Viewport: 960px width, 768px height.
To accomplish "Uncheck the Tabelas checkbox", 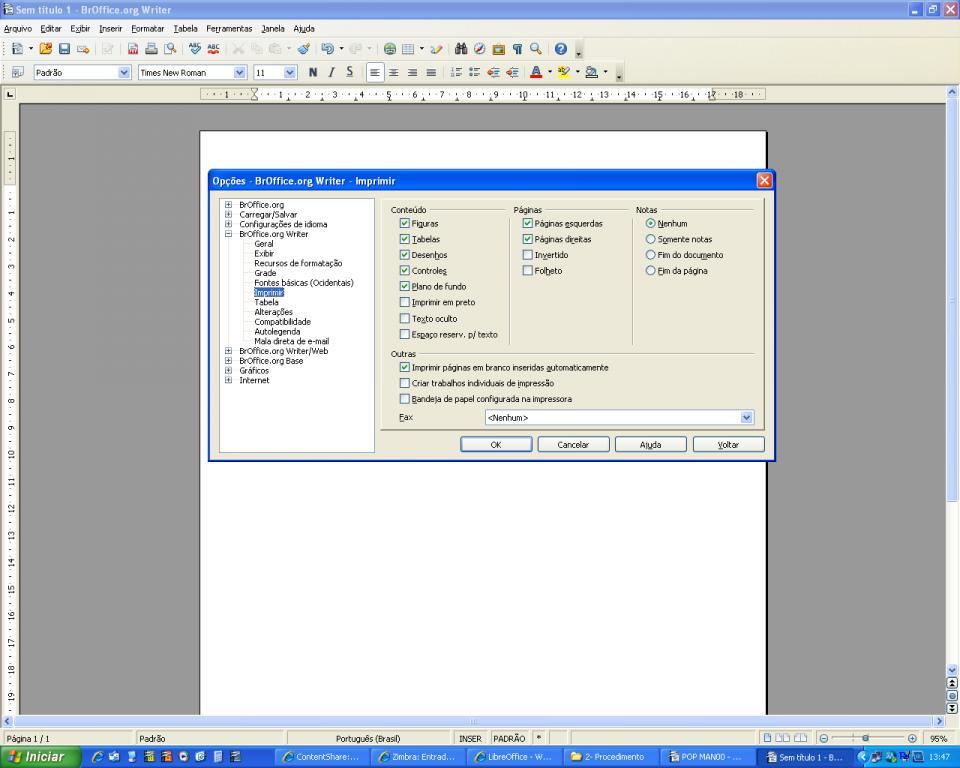I will click(405, 239).
